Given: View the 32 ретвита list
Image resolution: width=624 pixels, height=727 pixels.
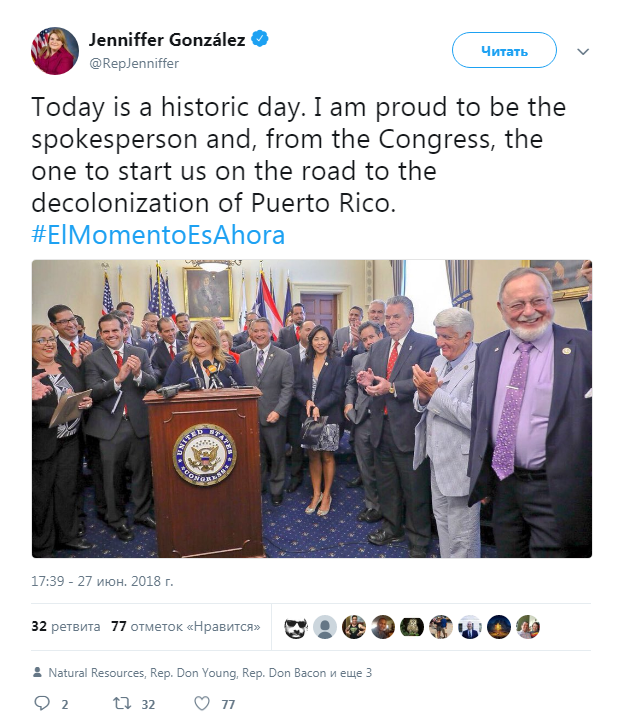Looking at the screenshot, I should pyautogui.click(x=66, y=627).
